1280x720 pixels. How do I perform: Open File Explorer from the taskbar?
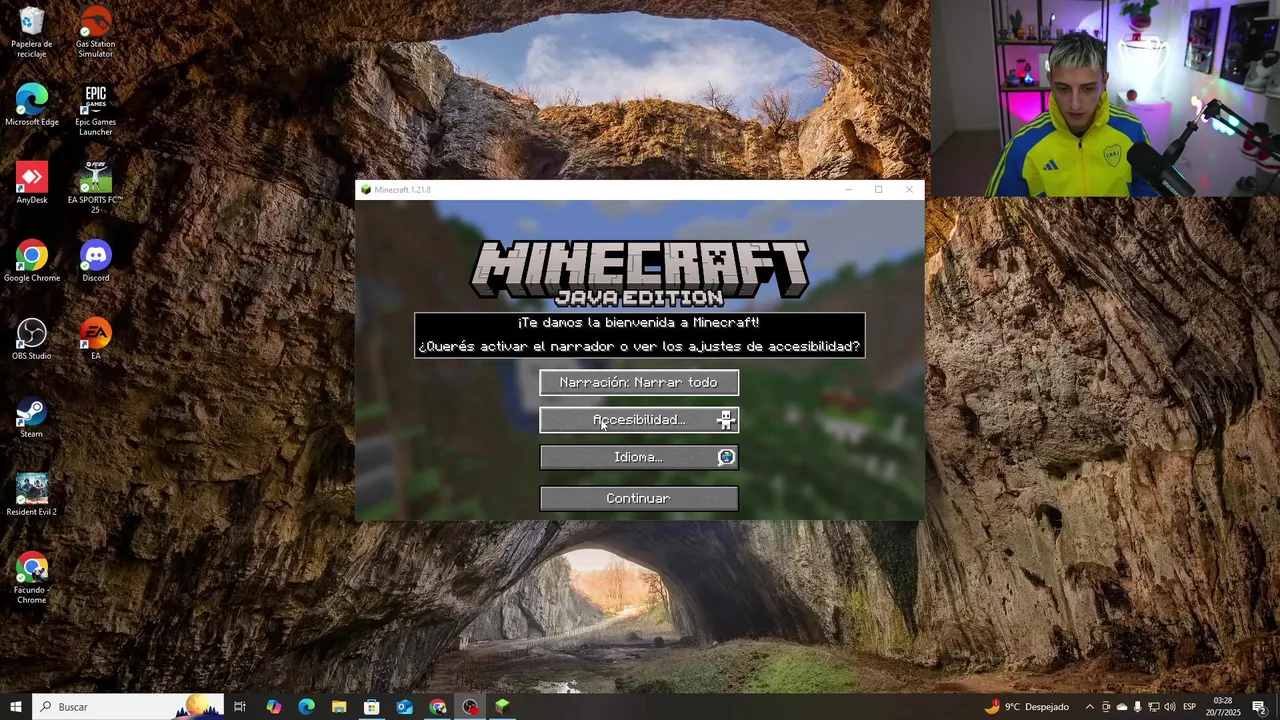tap(339, 707)
